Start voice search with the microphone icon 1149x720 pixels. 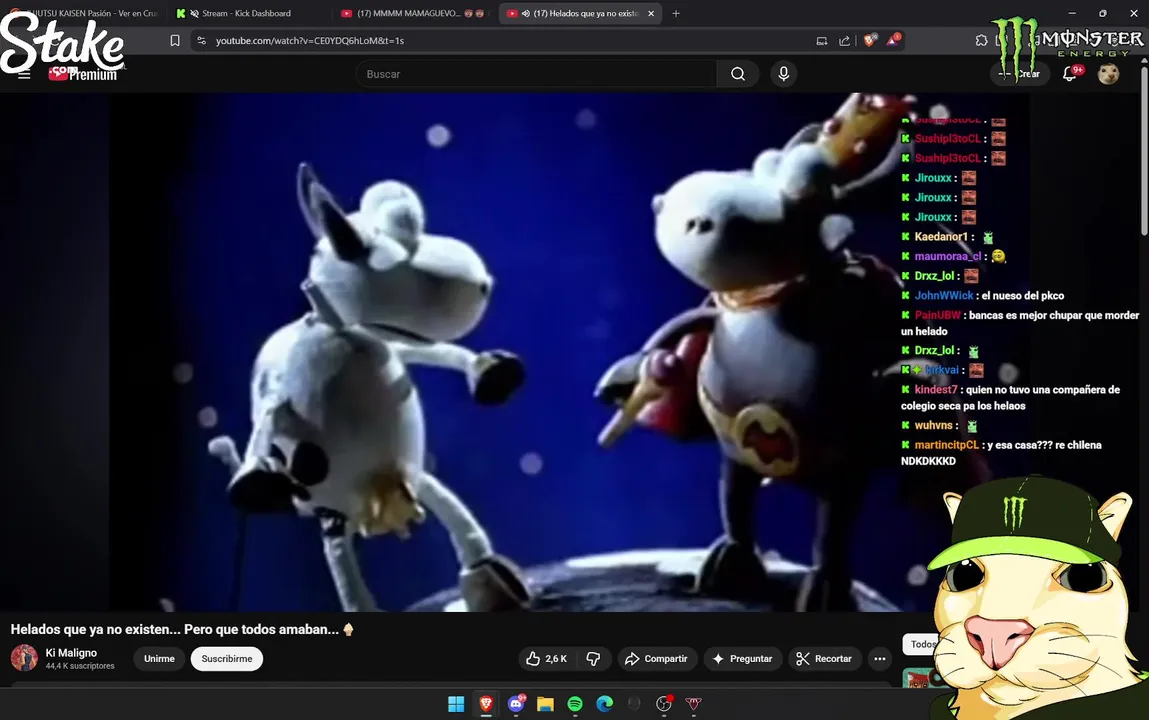coord(783,74)
